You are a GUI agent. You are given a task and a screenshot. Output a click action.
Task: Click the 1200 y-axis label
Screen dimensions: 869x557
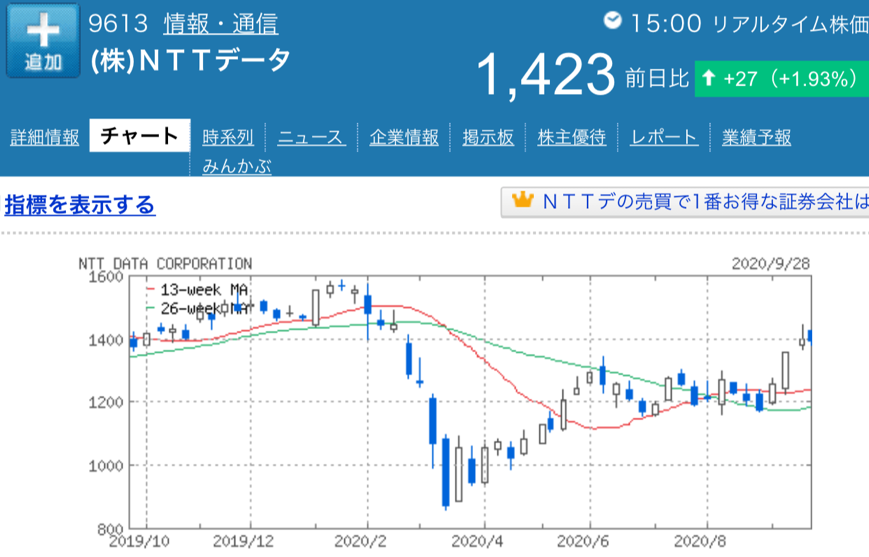coord(106,402)
